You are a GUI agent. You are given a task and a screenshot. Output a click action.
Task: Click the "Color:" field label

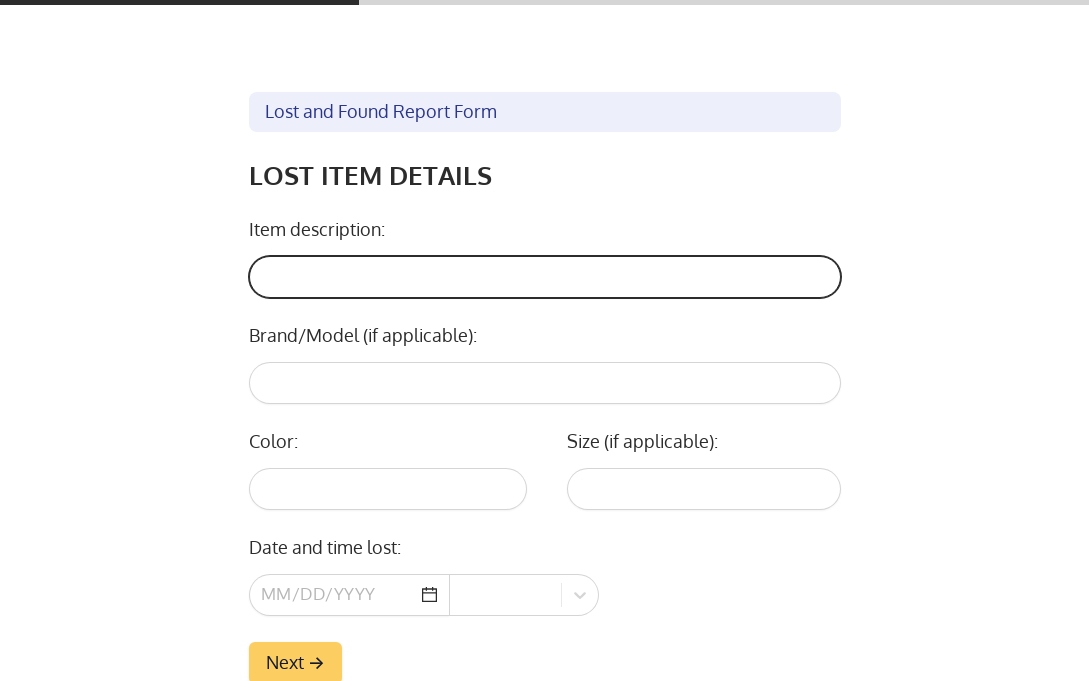coord(273,442)
